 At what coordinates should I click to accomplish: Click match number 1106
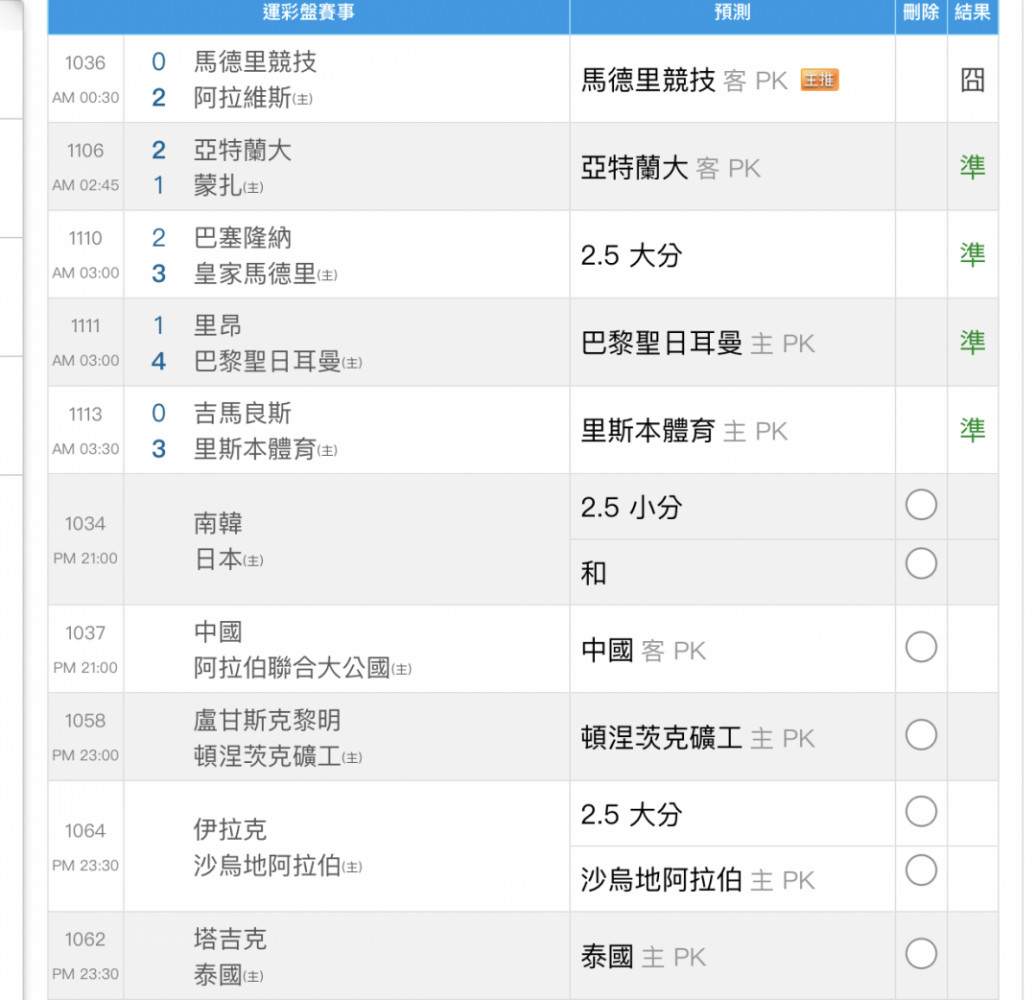click(85, 151)
